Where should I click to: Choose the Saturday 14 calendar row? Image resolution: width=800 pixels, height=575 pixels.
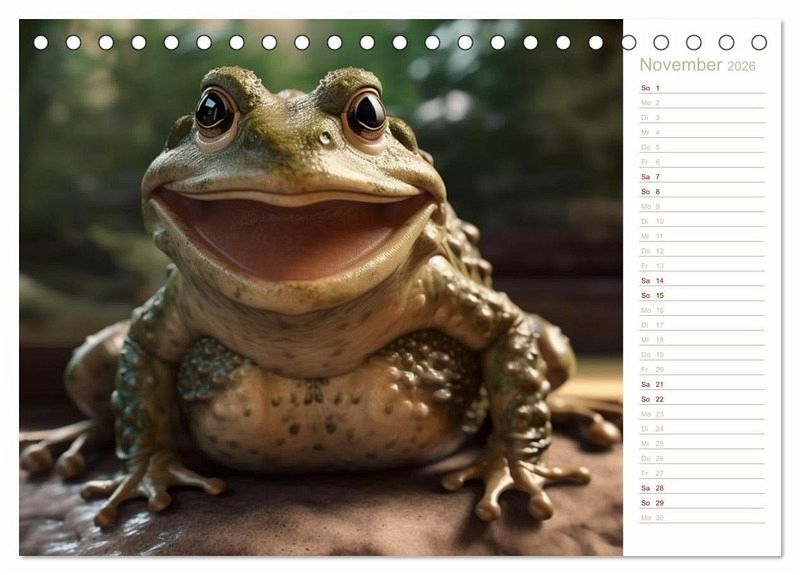(700, 281)
